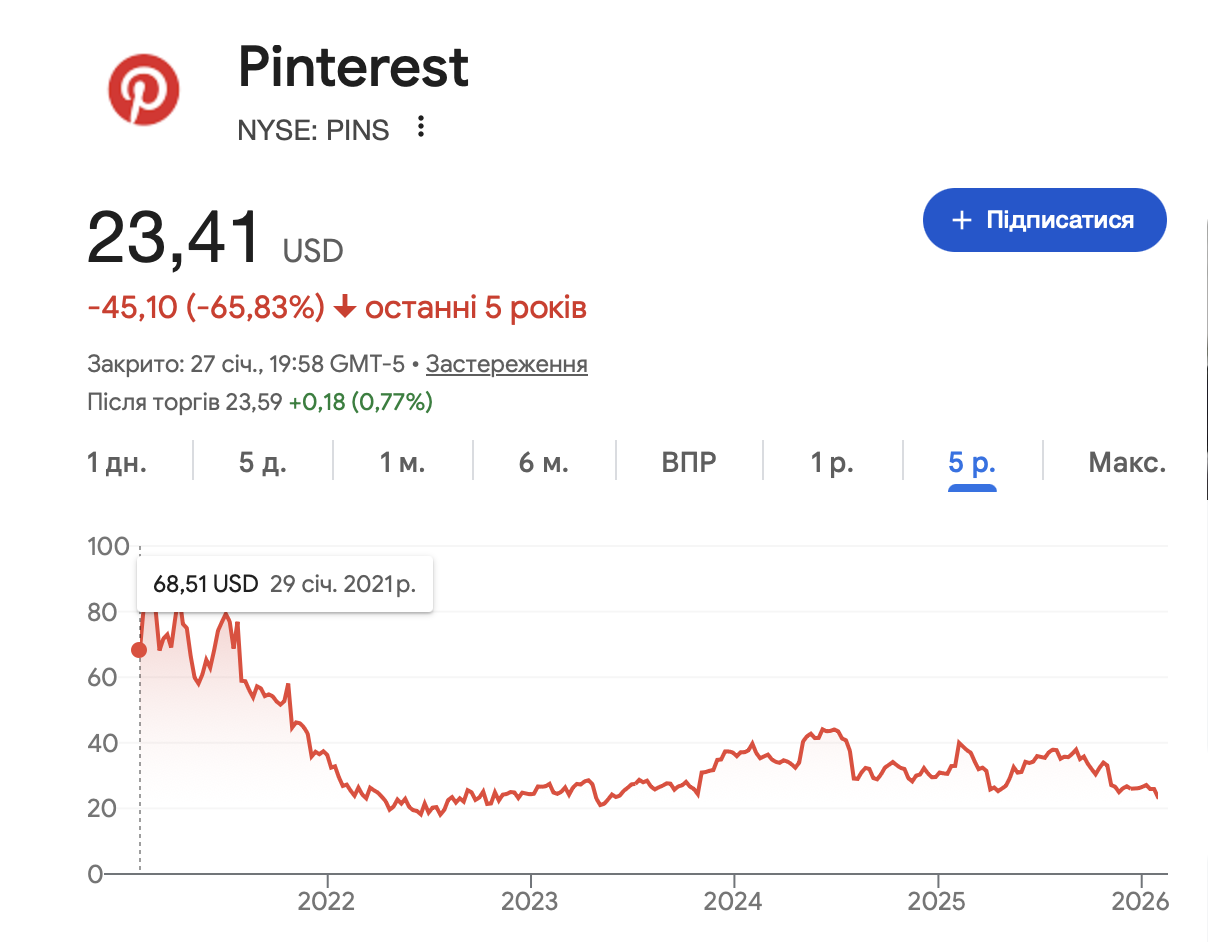Click the Pinterest company title

click(x=353, y=68)
